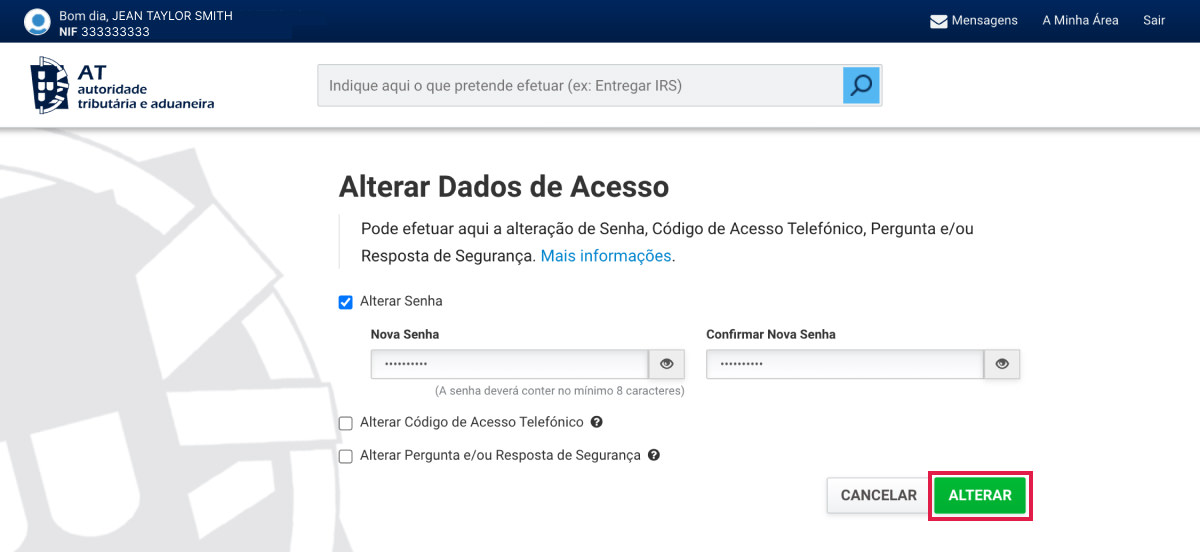Image resolution: width=1200 pixels, height=552 pixels.
Task: Click the magnifying glass search button
Action: pyautogui.click(x=861, y=86)
